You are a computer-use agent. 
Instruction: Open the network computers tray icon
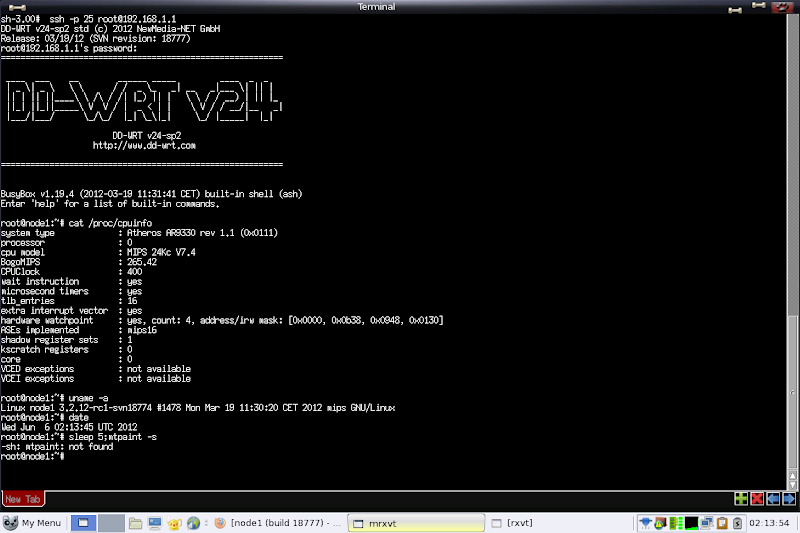pos(707,523)
